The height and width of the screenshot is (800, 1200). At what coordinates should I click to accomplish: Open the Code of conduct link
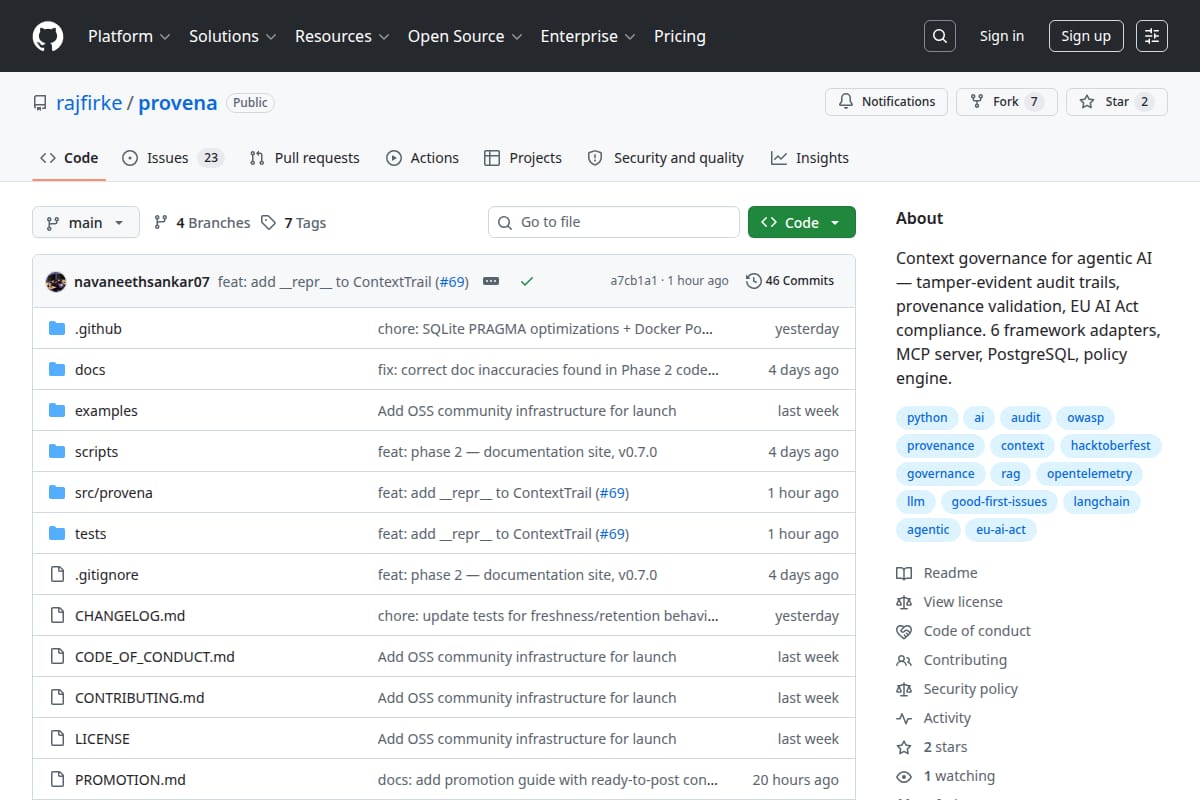coord(963,631)
